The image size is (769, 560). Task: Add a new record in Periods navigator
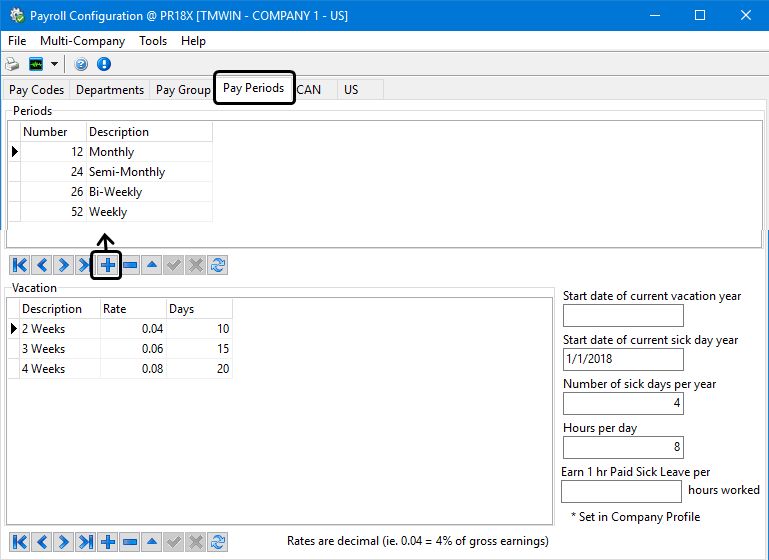click(107, 265)
